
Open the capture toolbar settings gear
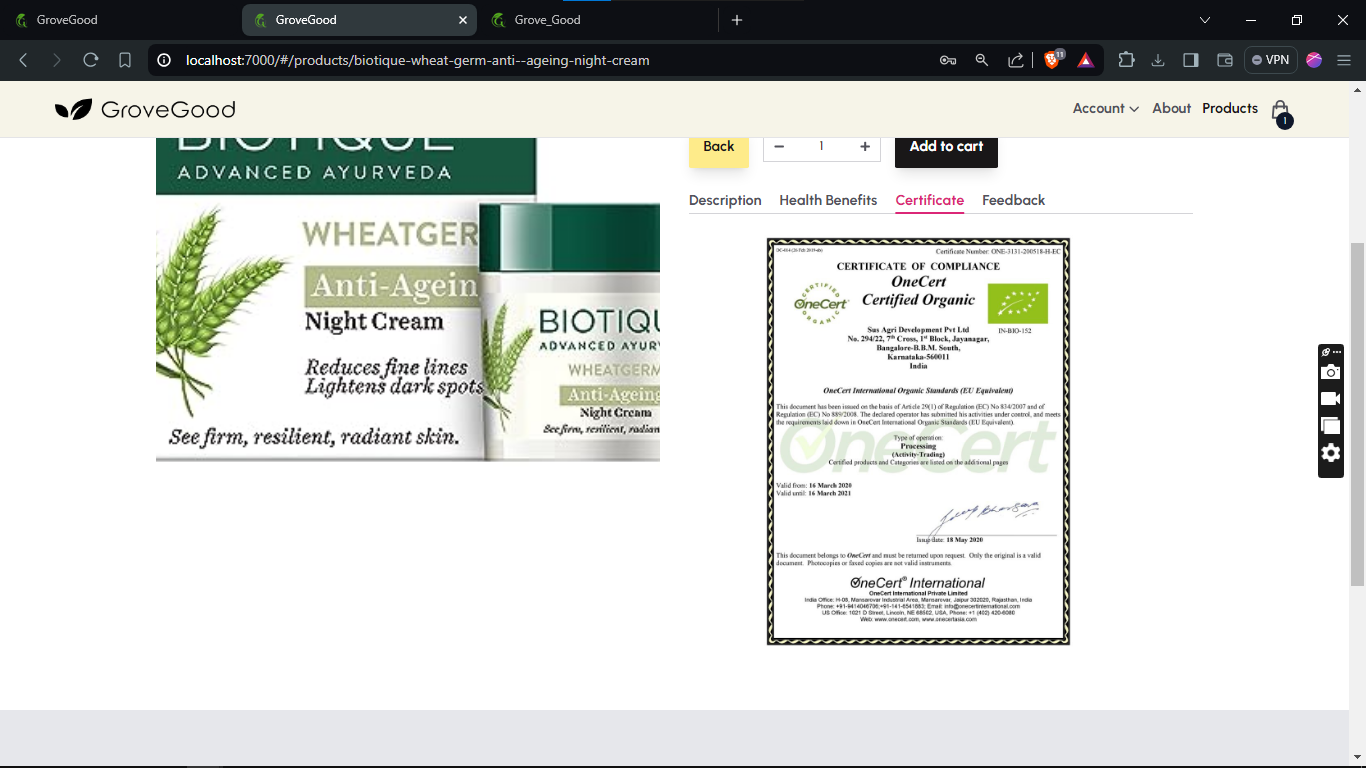(x=1330, y=453)
